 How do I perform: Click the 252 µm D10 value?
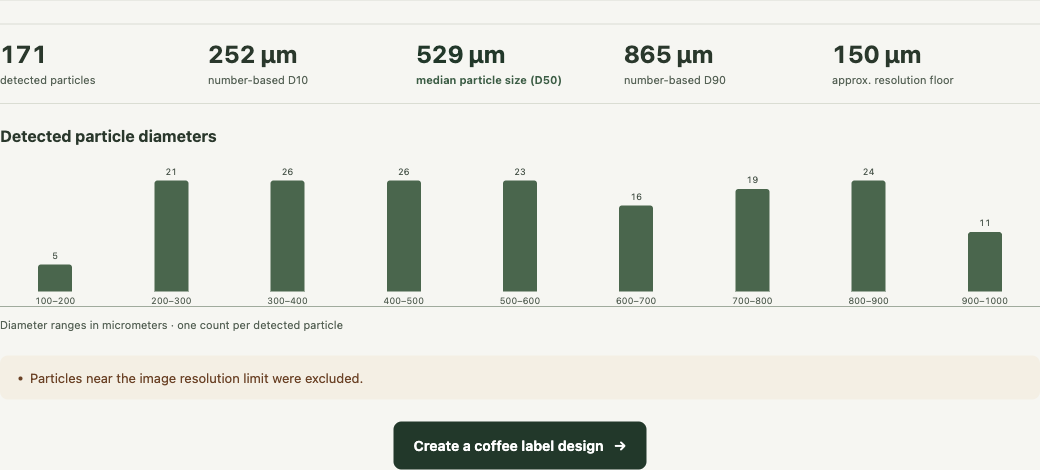pos(253,55)
